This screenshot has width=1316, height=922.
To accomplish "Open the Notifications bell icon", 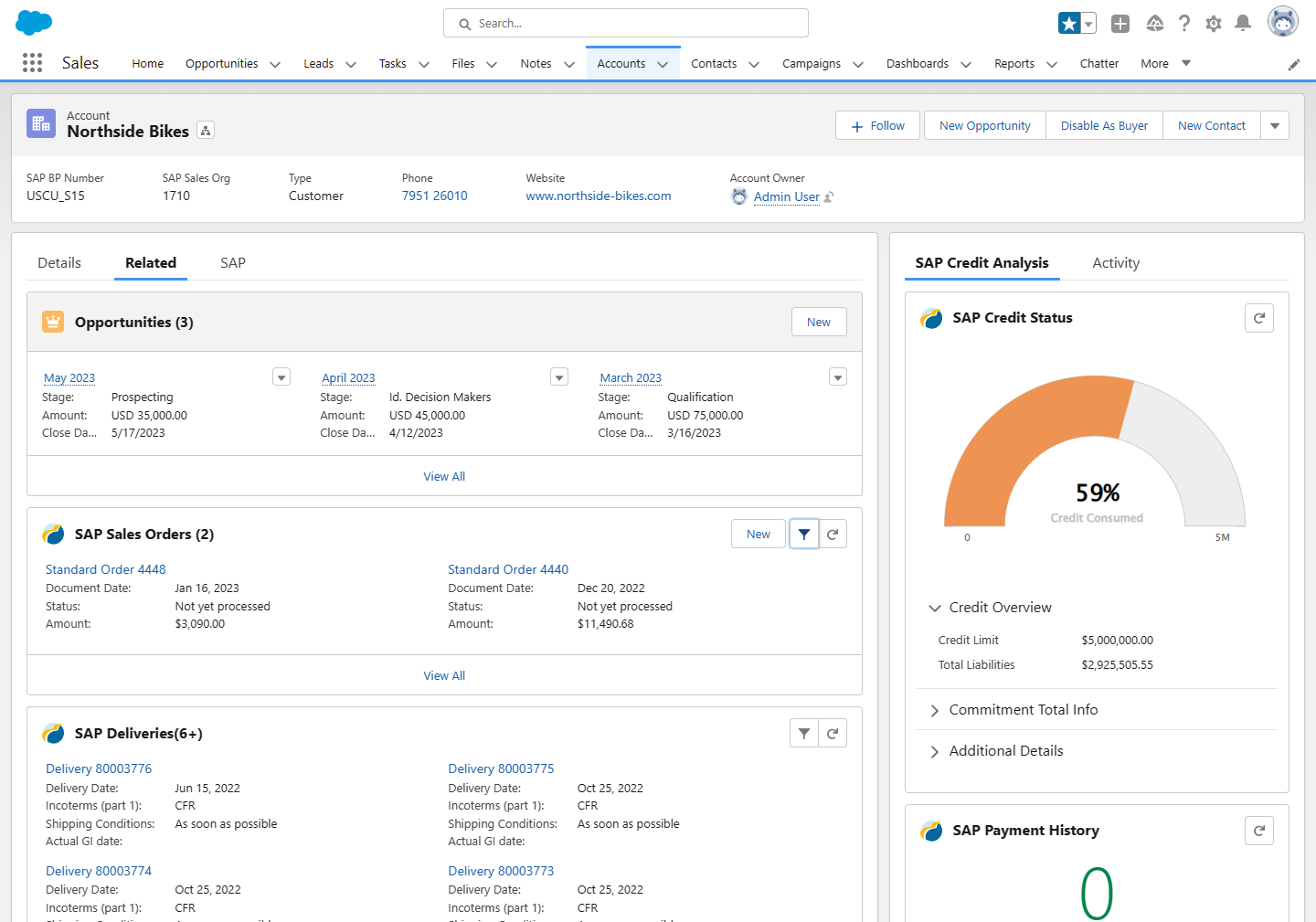I will click(1243, 24).
